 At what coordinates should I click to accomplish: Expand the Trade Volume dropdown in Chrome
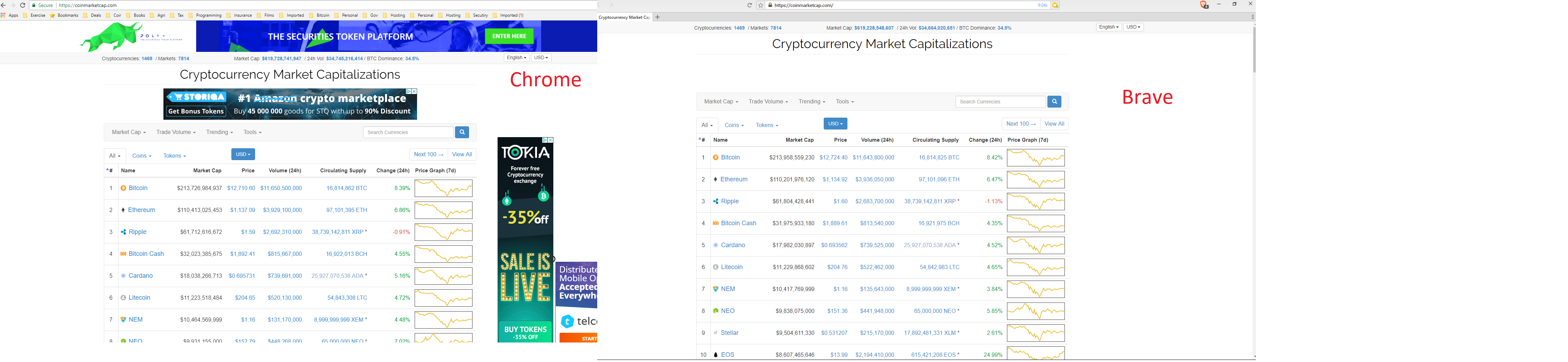click(x=176, y=133)
